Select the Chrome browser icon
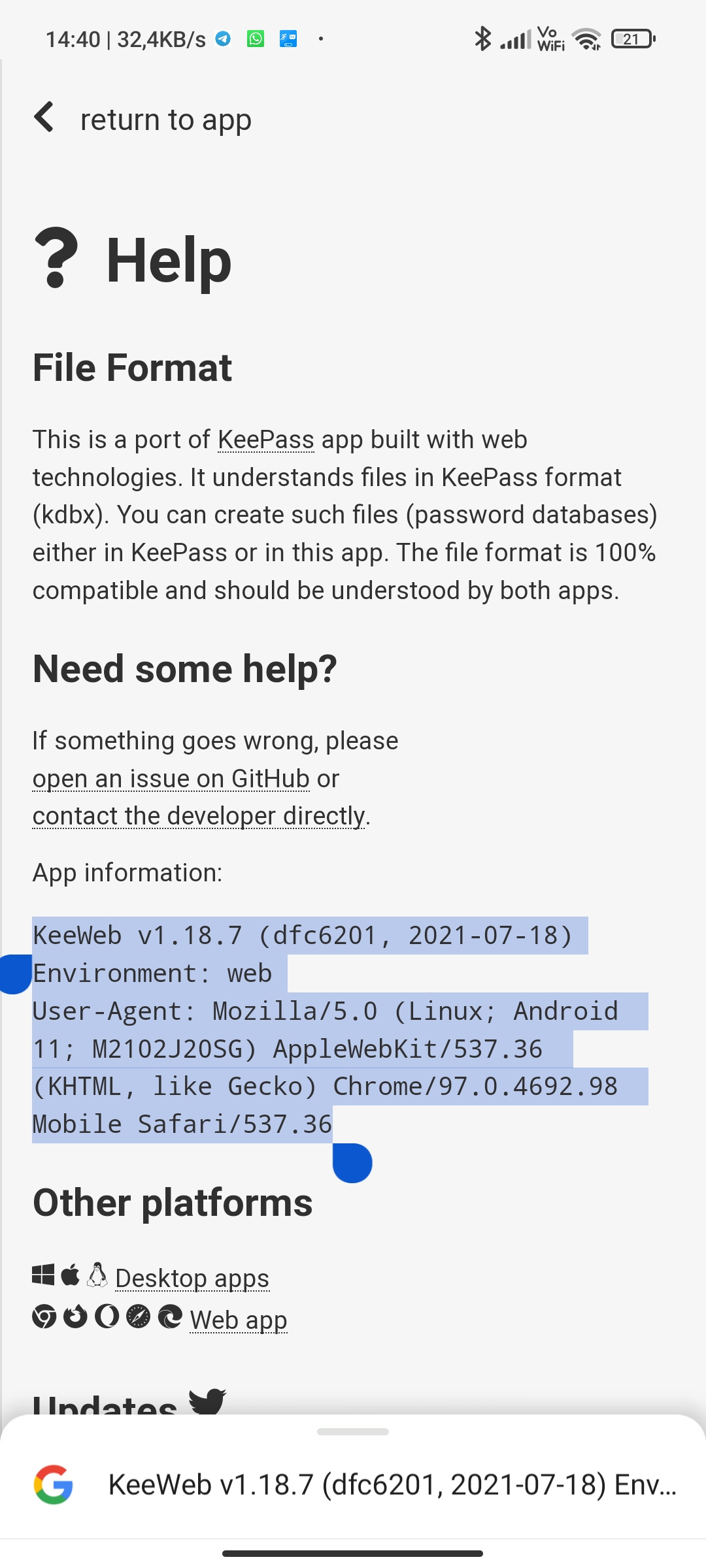706x1568 pixels. (x=44, y=1316)
